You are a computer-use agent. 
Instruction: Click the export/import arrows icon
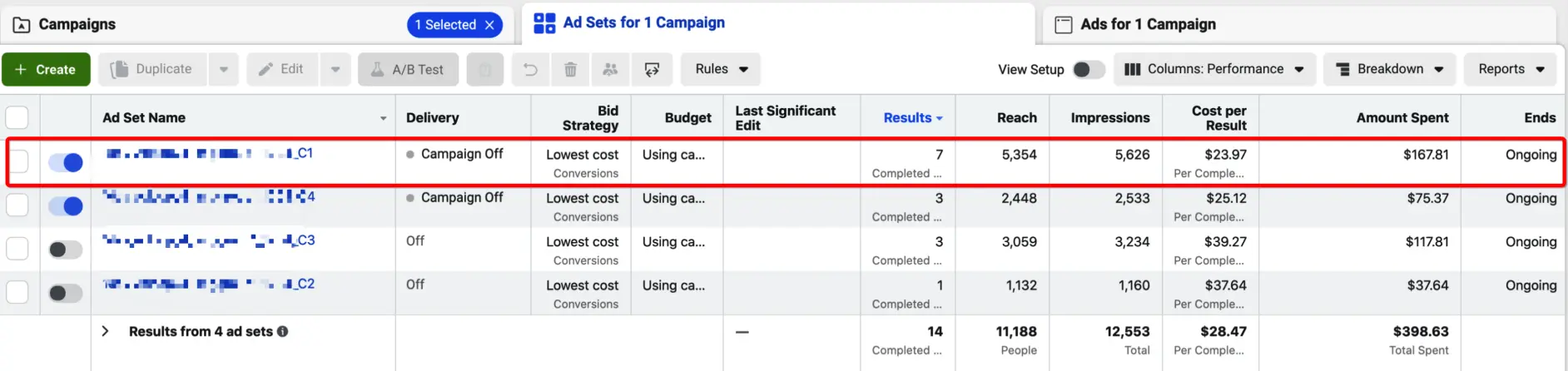coord(652,70)
